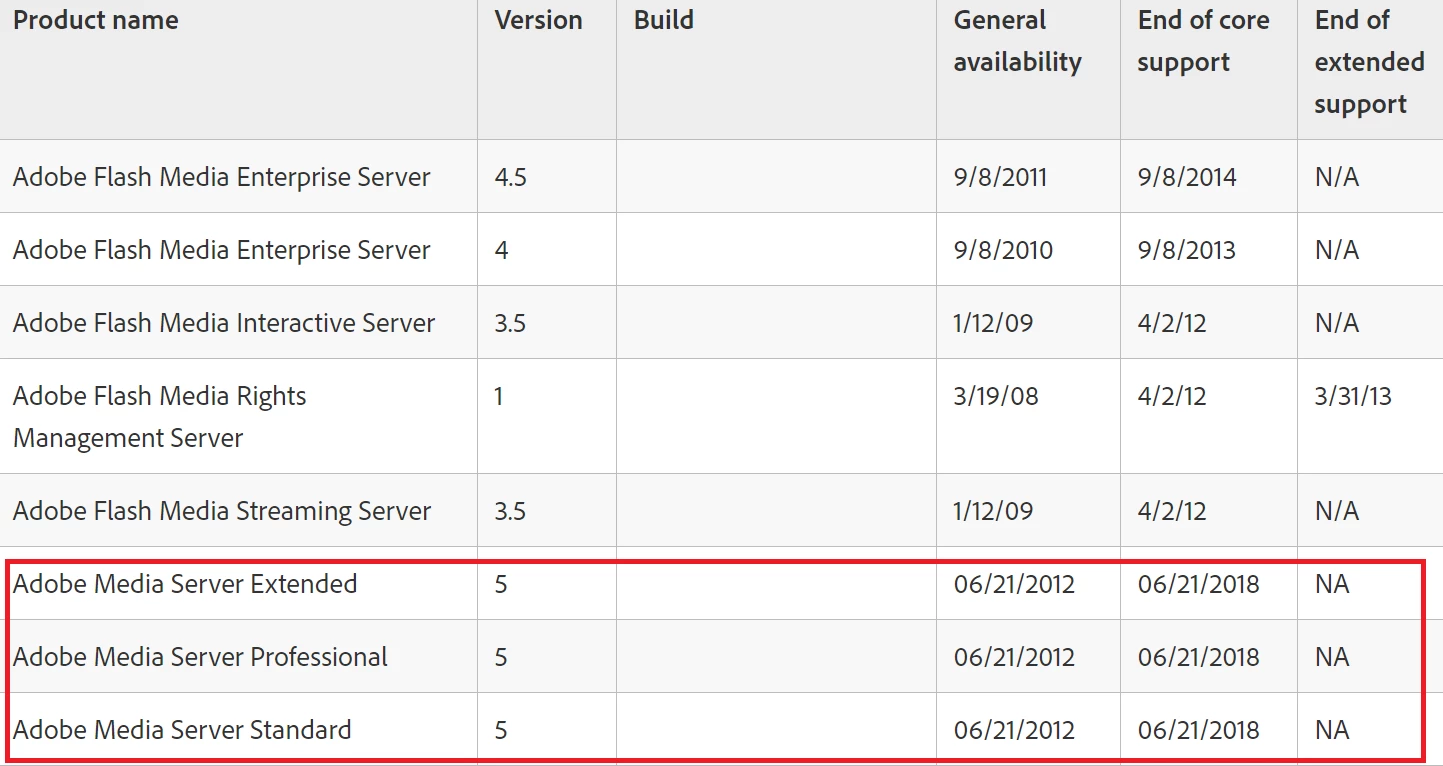Image resolution: width=1443 pixels, height=766 pixels.
Task: Select "Adobe Media Server Standard" name
Action: (x=182, y=730)
